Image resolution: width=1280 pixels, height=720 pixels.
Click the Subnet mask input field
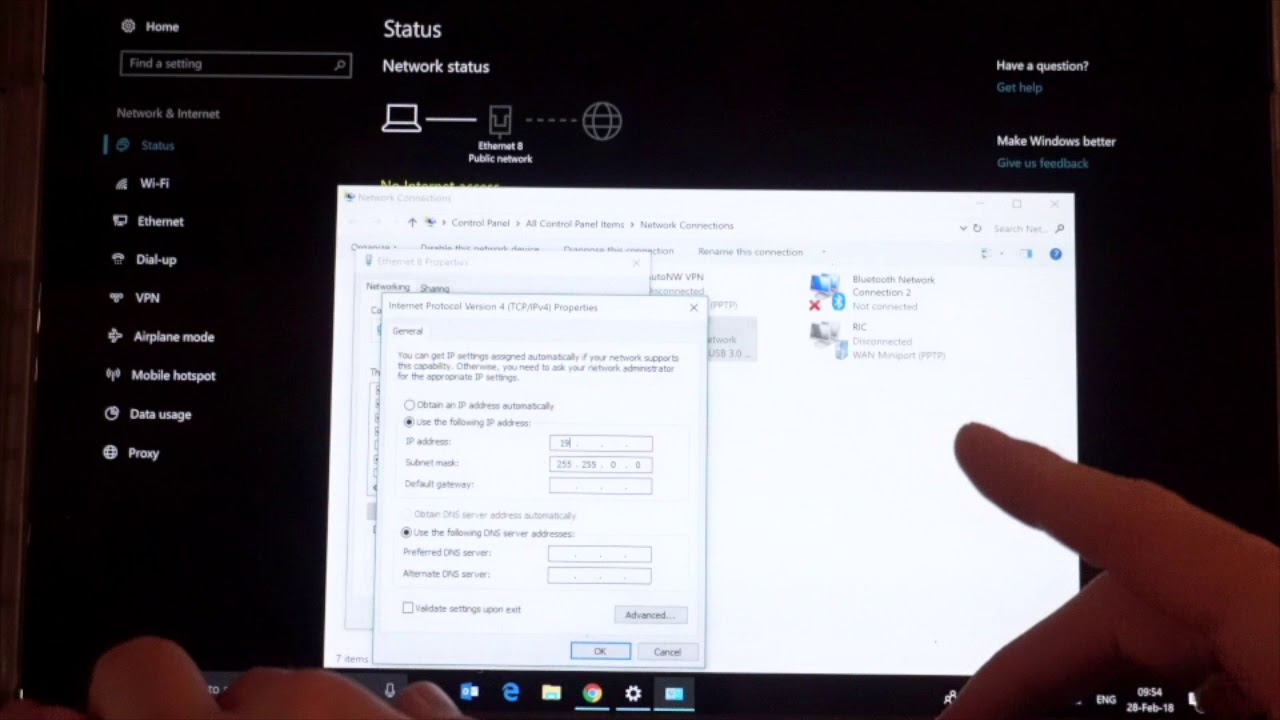click(601, 464)
